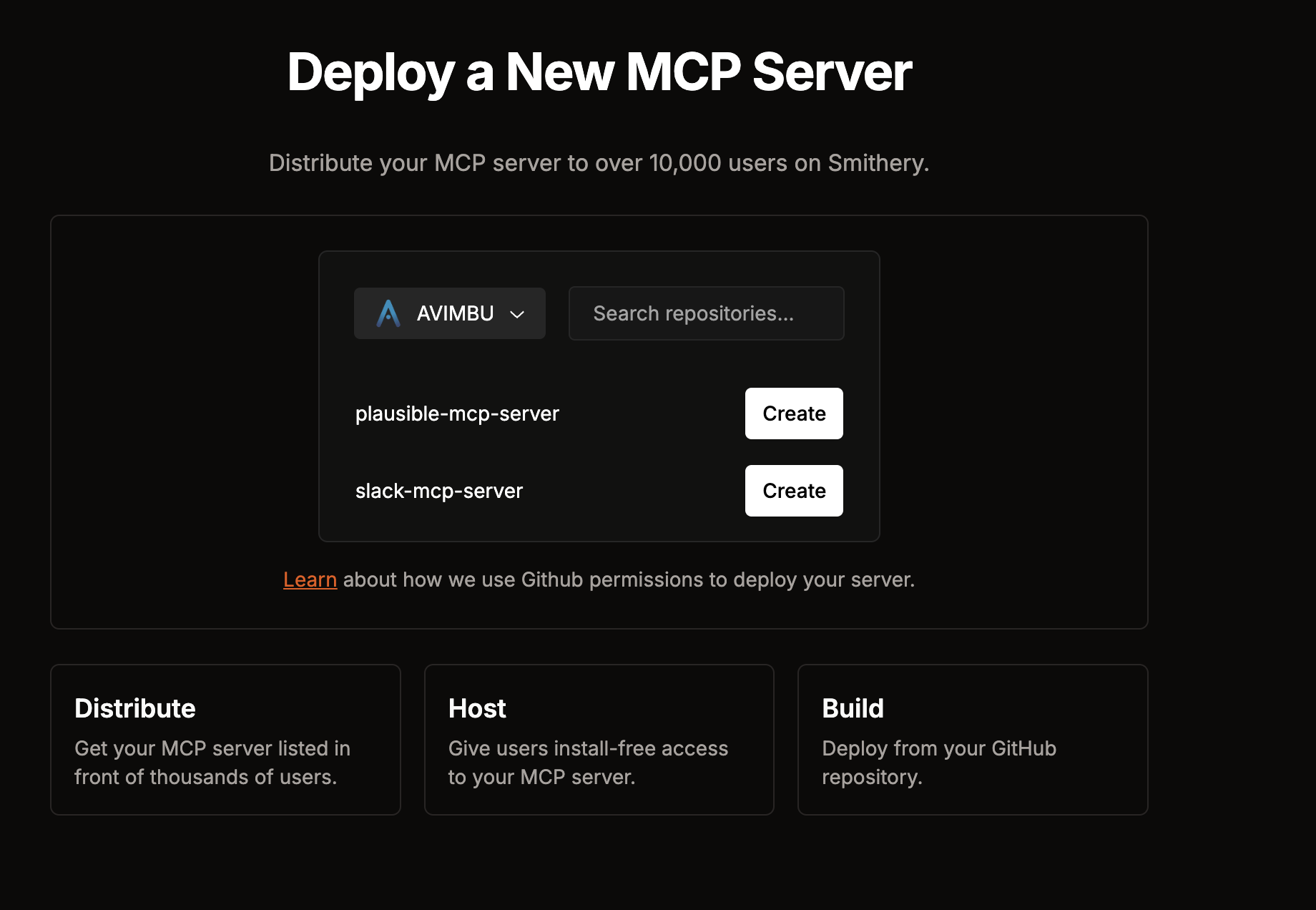
Task: Click the Build card GitHub repository description
Action: pos(939,763)
